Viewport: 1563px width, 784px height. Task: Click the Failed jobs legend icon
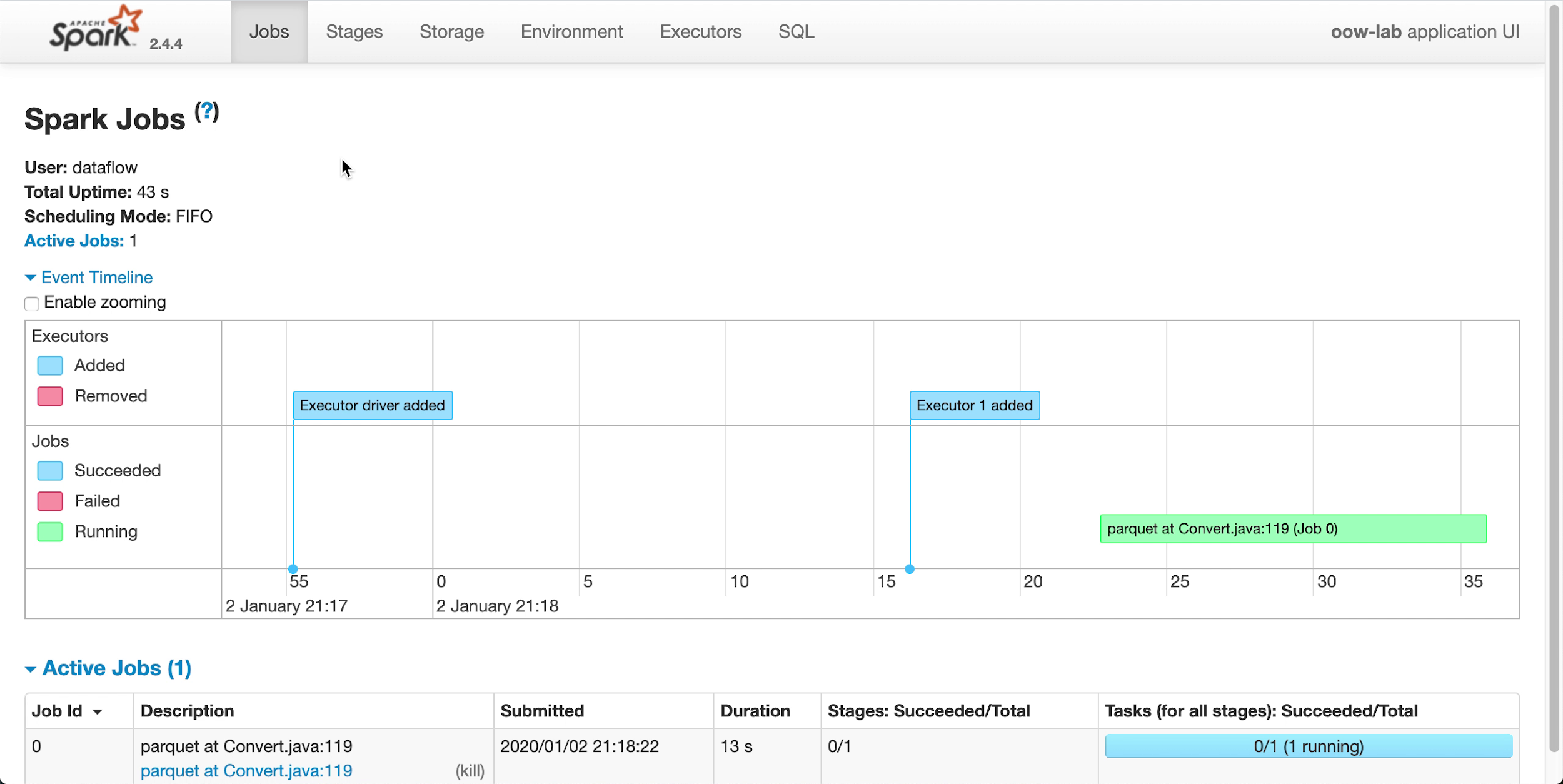[50, 500]
